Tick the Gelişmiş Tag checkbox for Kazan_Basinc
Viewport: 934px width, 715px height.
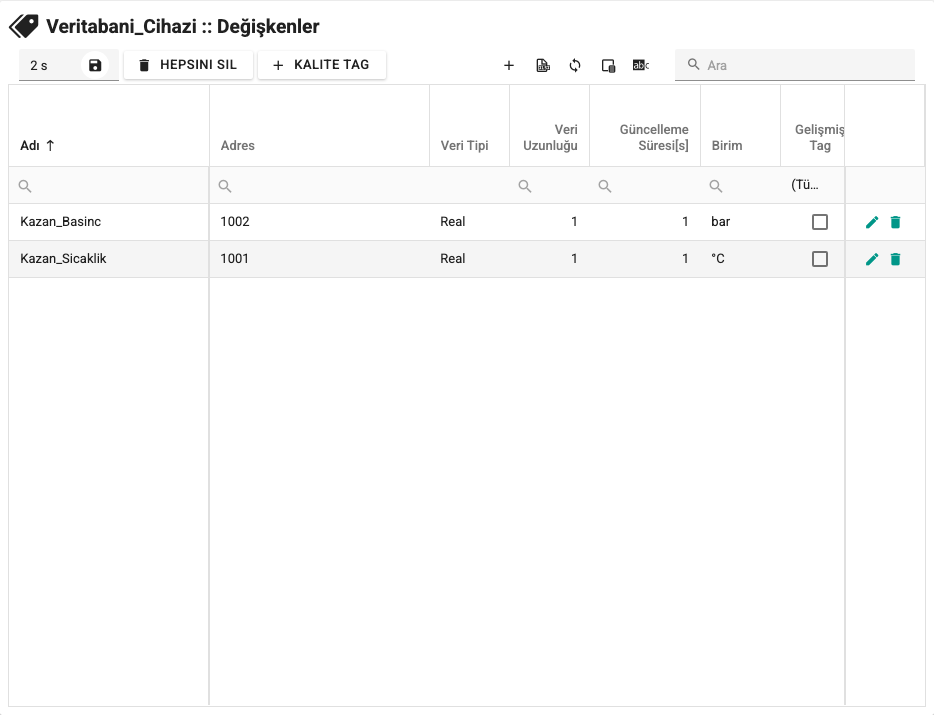[x=820, y=222]
